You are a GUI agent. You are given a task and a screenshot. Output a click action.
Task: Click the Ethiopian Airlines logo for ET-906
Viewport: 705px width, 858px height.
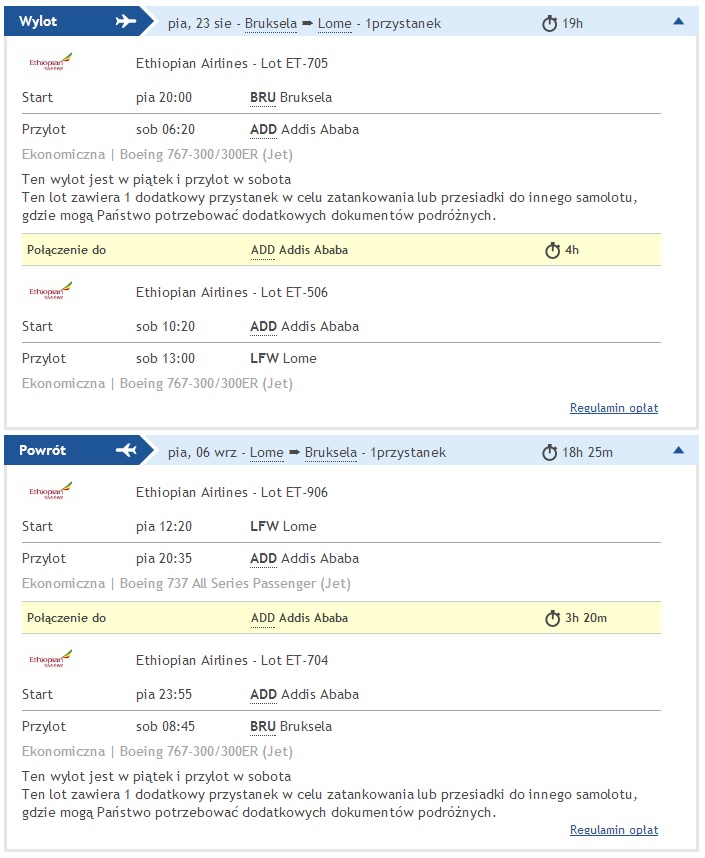coord(50,490)
